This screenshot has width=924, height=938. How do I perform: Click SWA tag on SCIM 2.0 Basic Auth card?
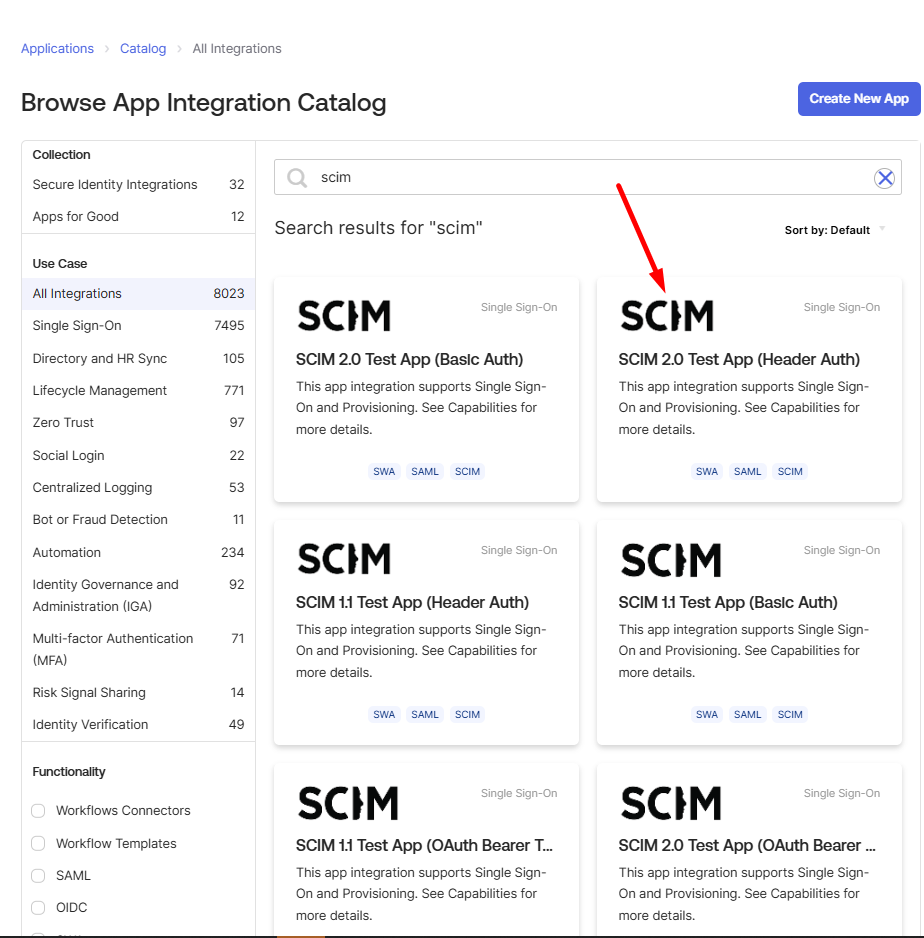point(384,471)
